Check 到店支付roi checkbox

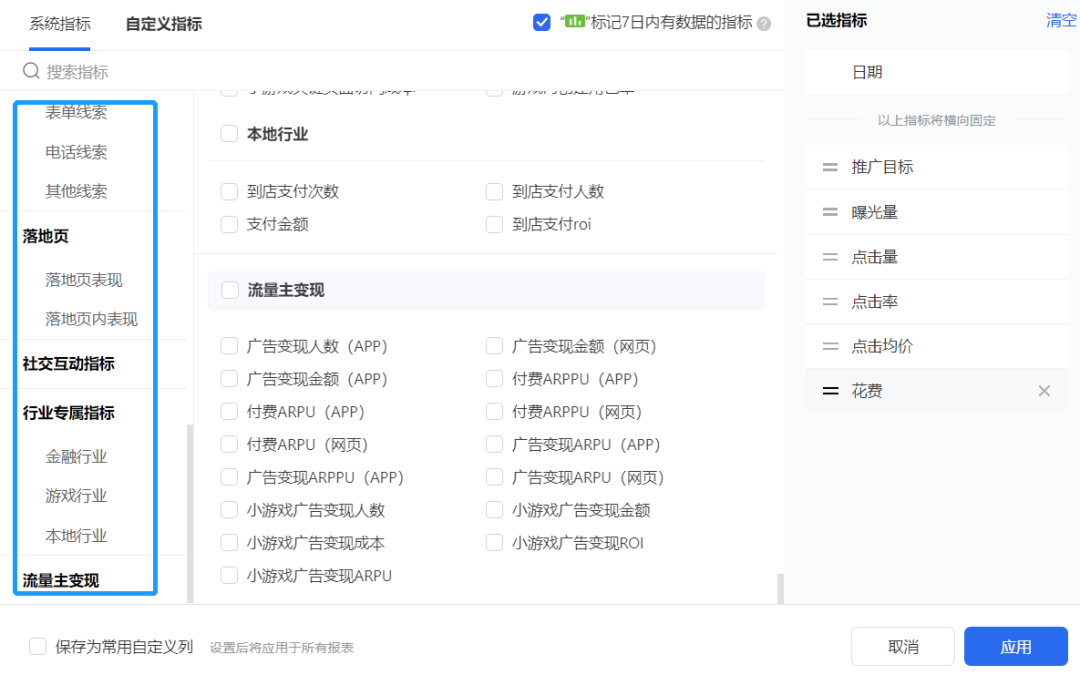[x=494, y=225]
